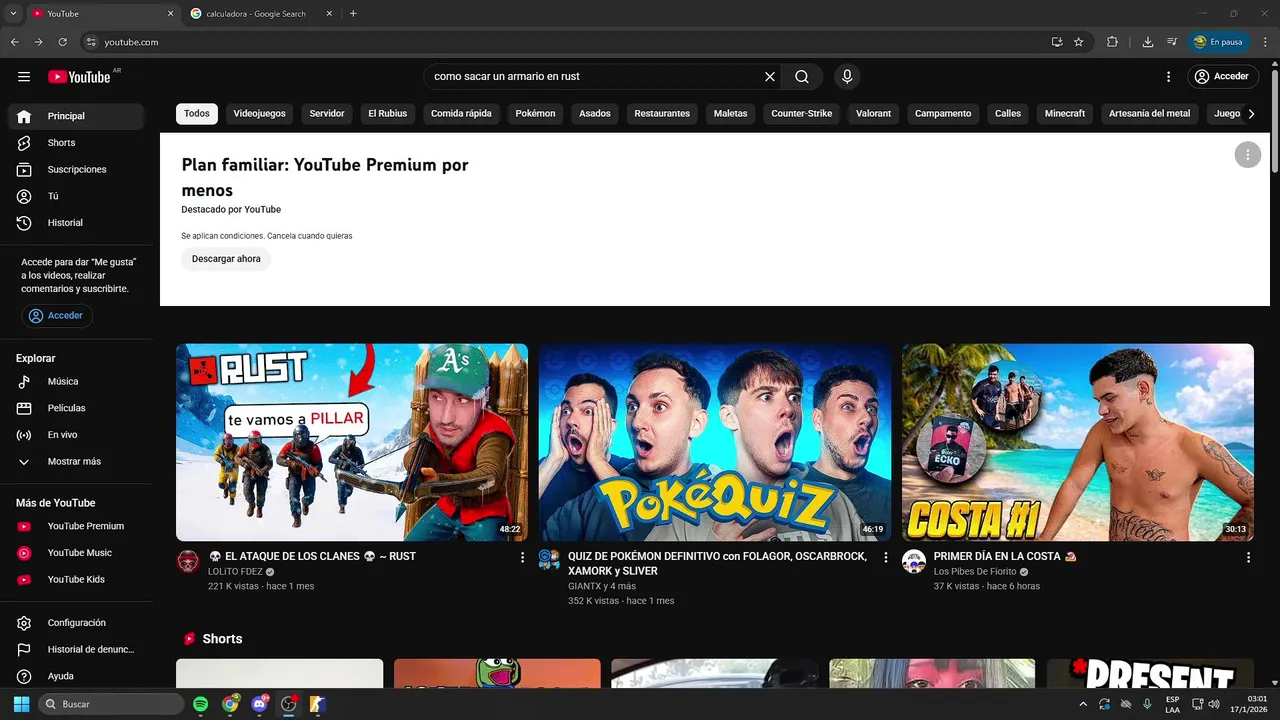
Task: Open Configuración in the sidebar
Action: click(x=77, y=623)
